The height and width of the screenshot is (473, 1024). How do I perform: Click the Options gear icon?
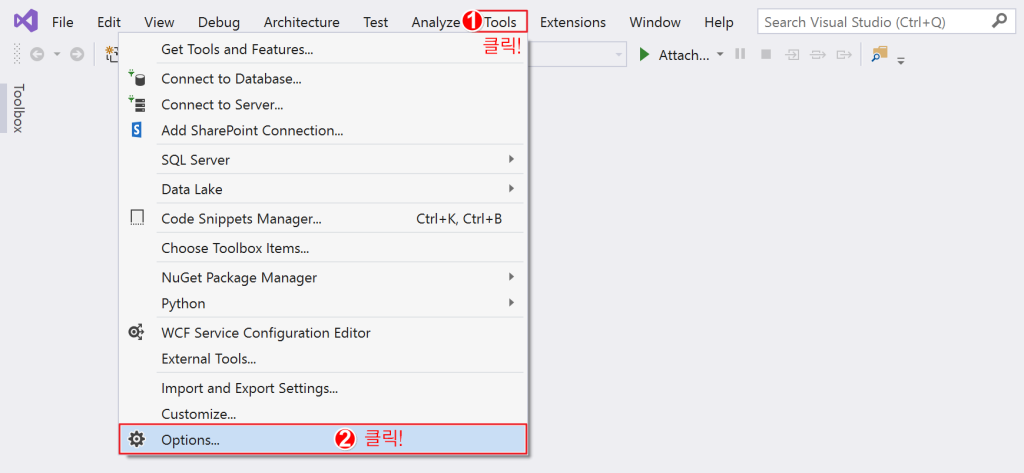(x=136, y=439)
